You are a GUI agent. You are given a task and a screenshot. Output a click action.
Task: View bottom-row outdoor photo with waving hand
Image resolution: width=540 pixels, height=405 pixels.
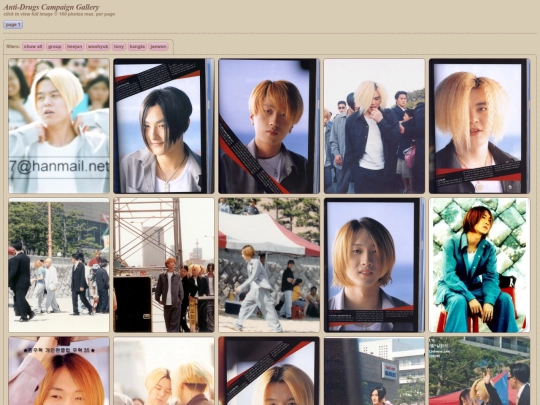(479, 371)
